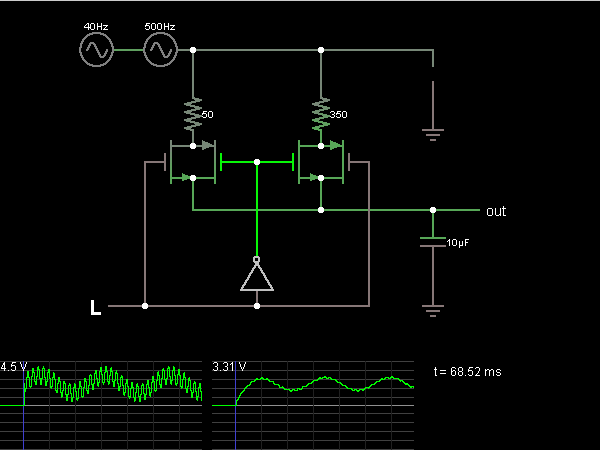The width and height of the screenshot is (600, 450).
Task: Click the 10µF value label
Action: (458, 243)
